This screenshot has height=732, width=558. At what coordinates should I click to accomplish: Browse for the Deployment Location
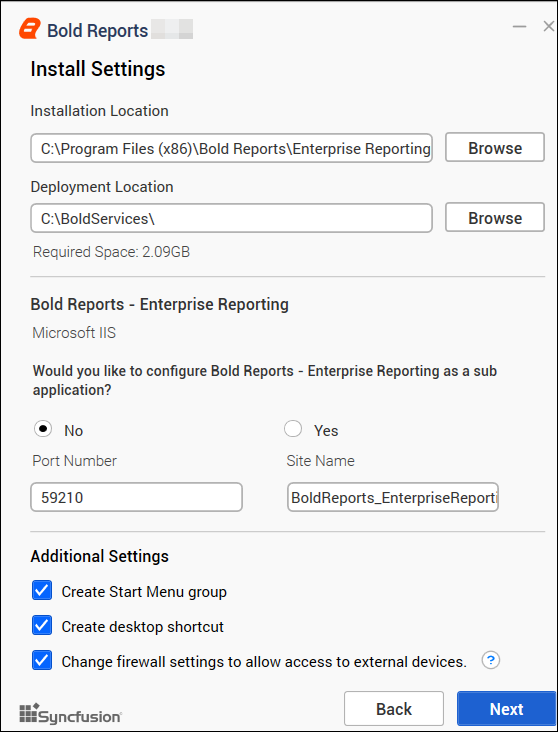495,218
